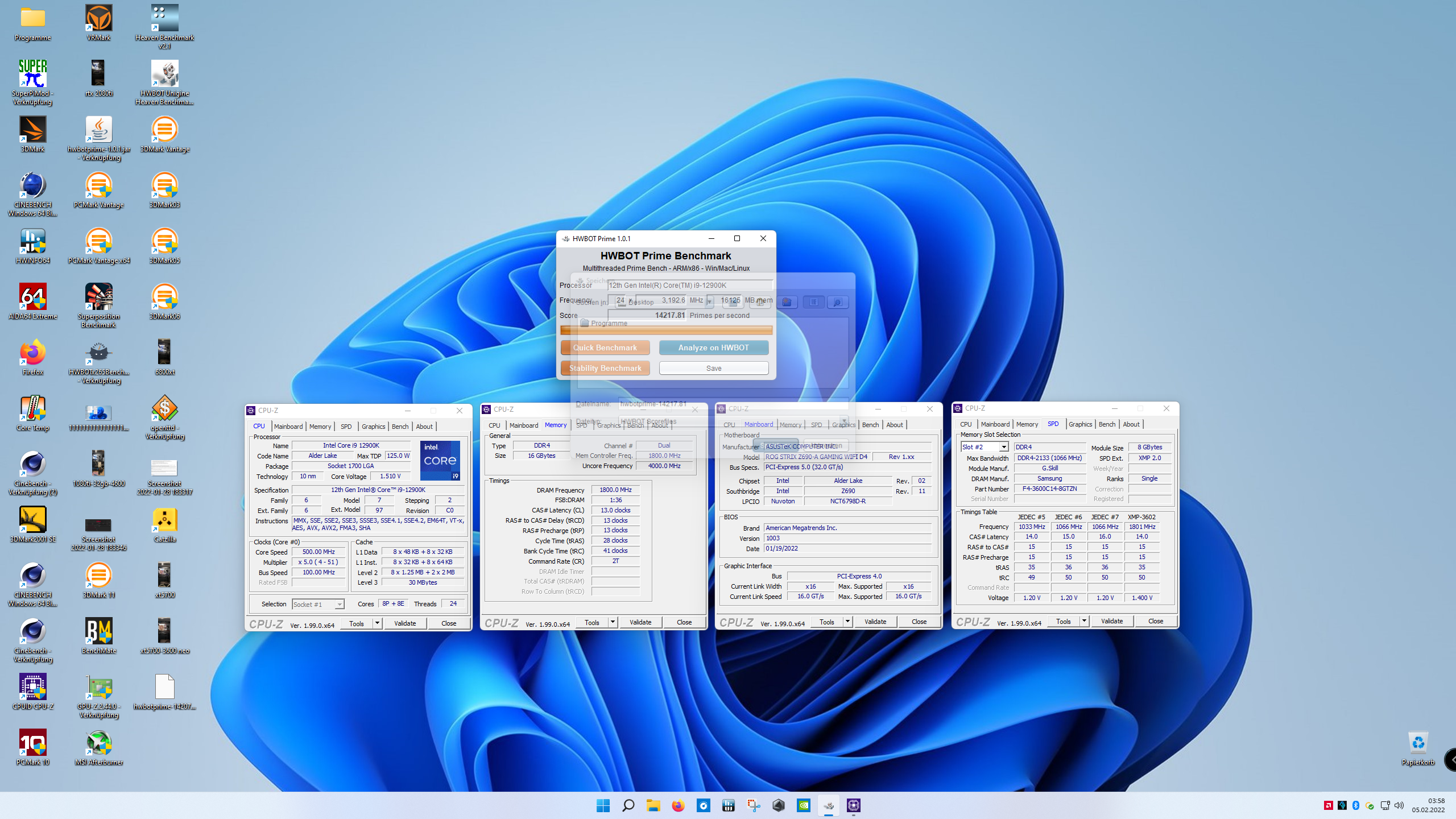
Task: Select the SuperPiMod shortcut on the desktop
Action: [33, 82]
